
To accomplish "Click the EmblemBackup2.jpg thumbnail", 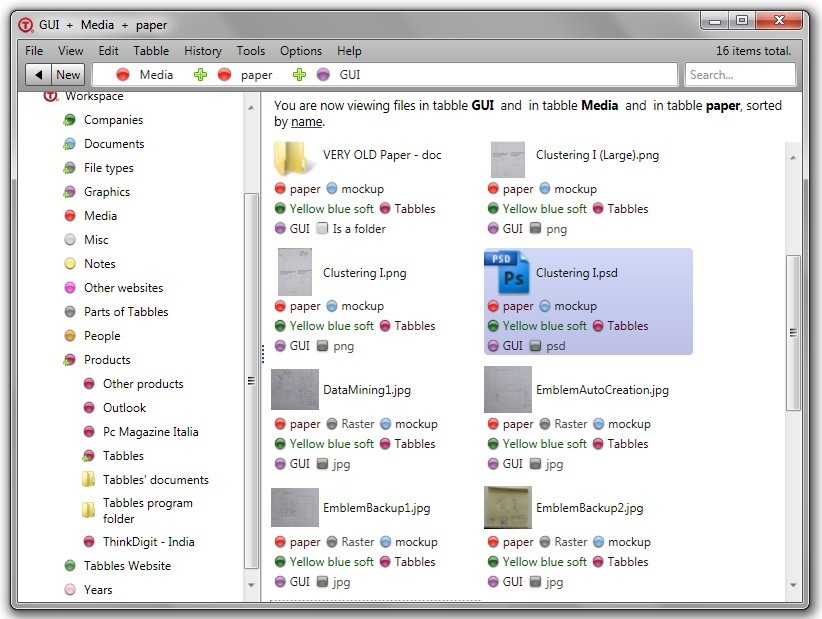I will pyautogui.click(x=507, y=508).
